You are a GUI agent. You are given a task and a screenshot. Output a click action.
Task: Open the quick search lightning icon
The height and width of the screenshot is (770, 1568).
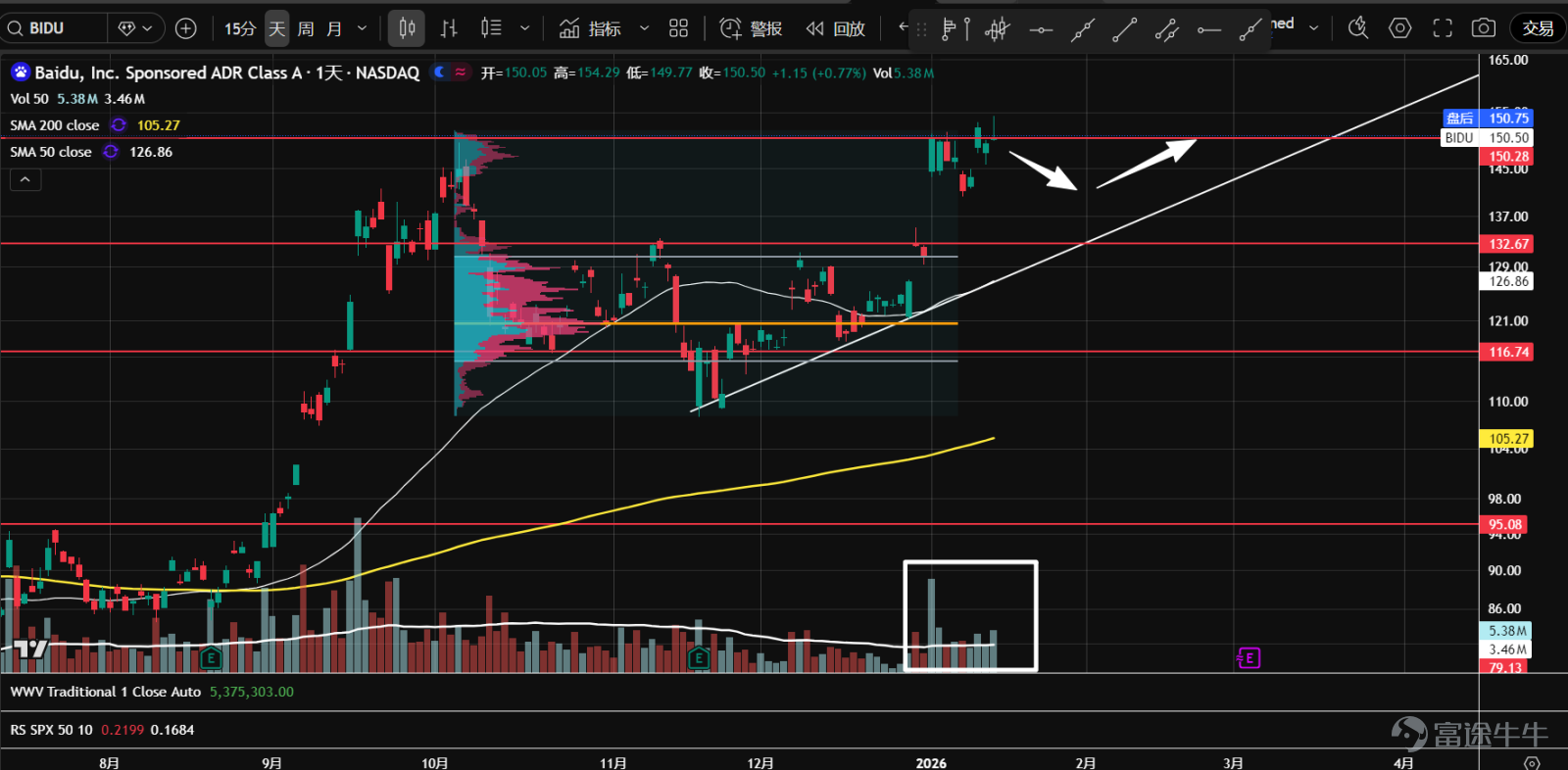click(x=1357, y=28)
